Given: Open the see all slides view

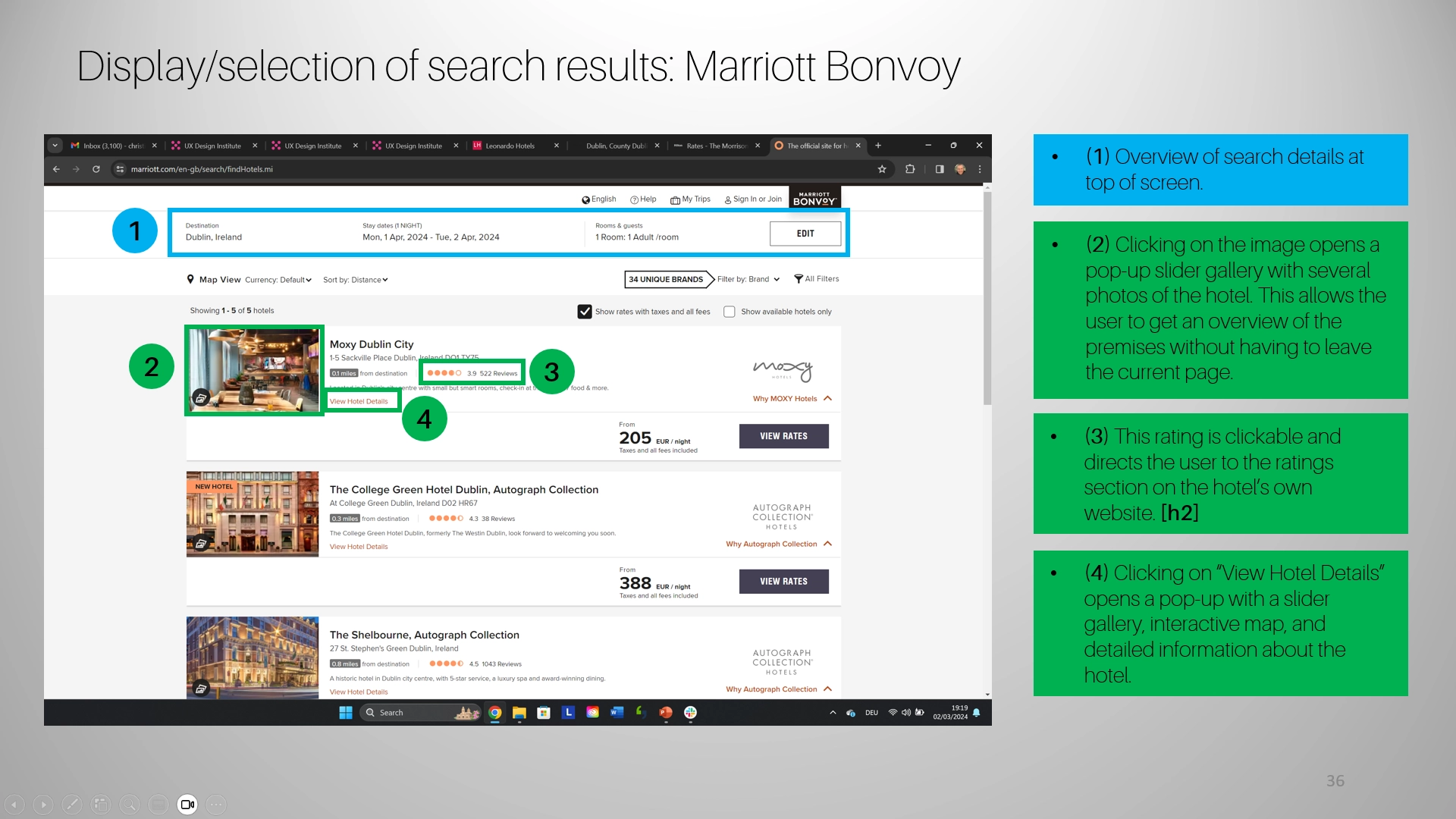Looking at the screenshot, I should (101, 805).
